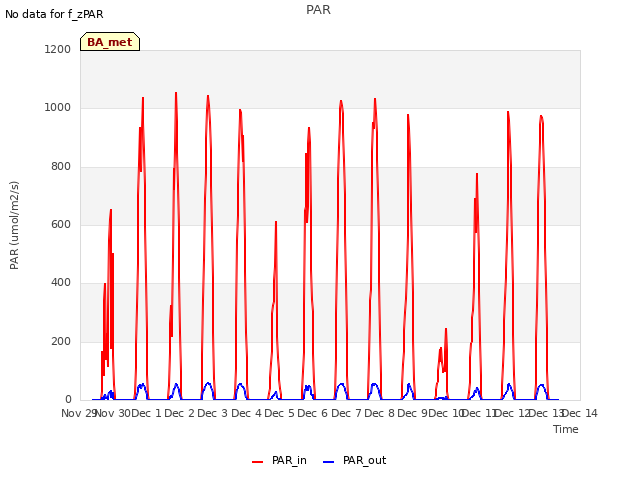
Task: Click the 1200 y-axis tick label
Action: click(58, 49)
